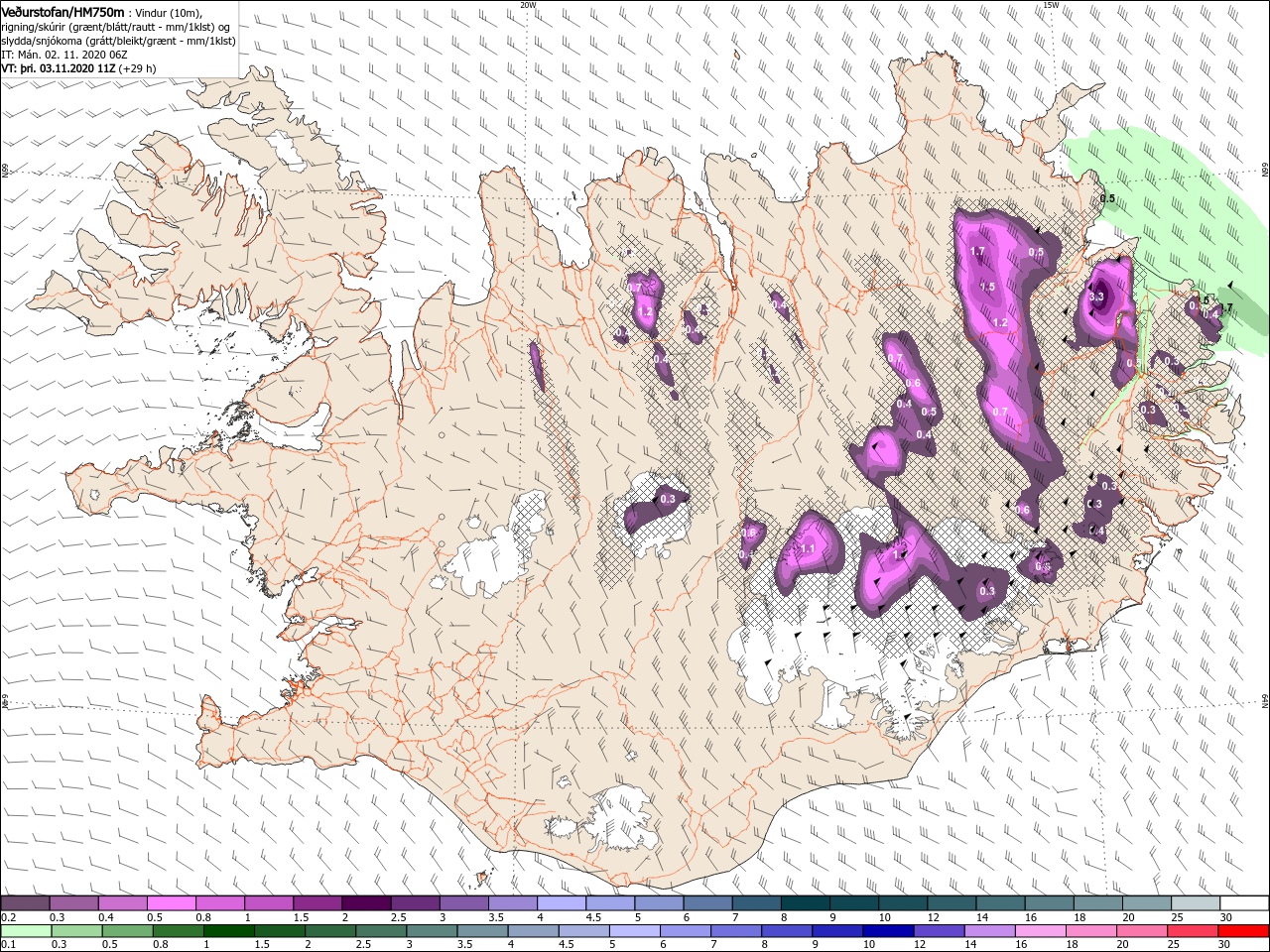Click the white swatch ending the upper scale

pos(1244,902)
